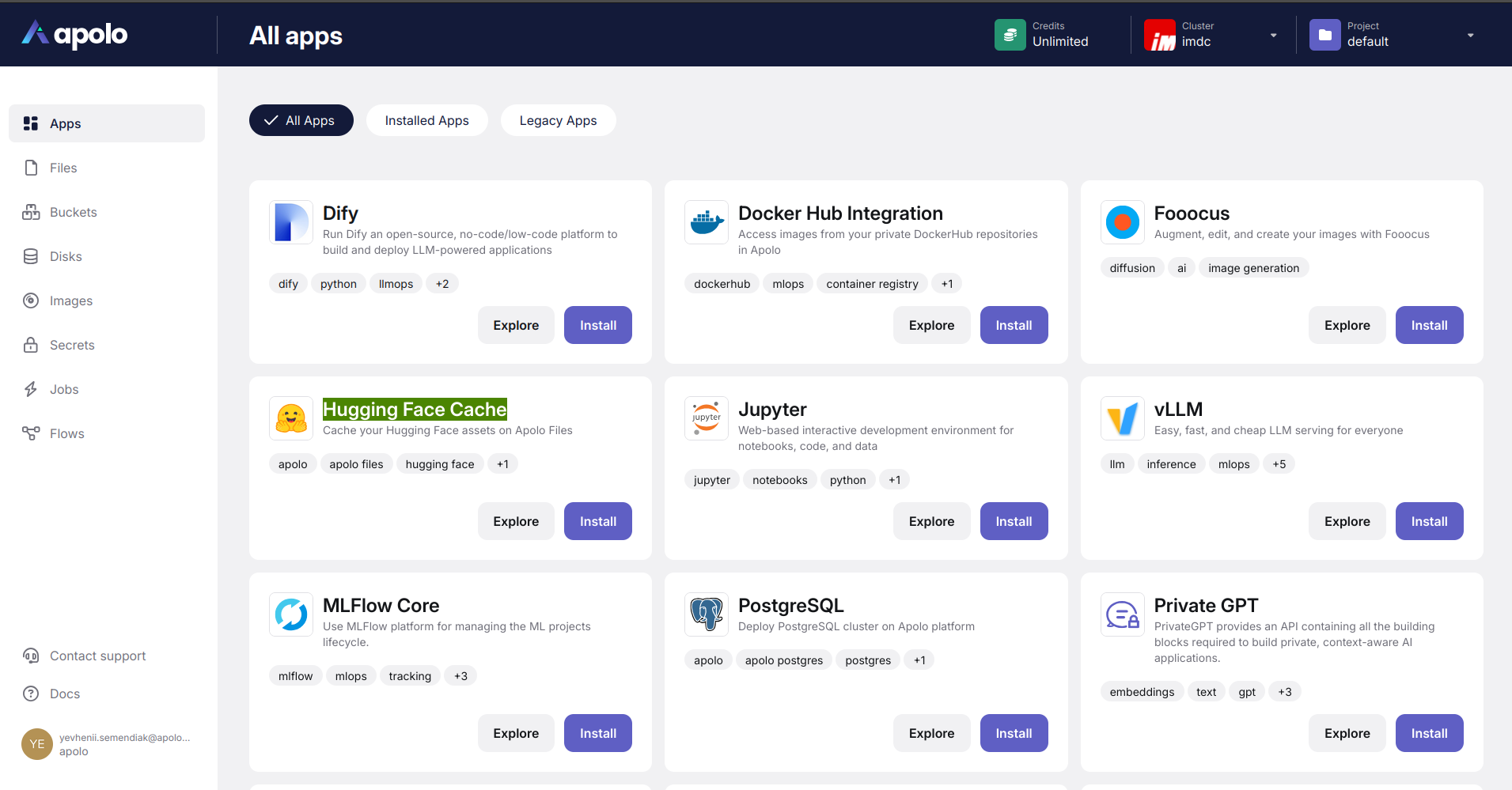The image size is (1512, 790).
Task: Click the PostgreSQL elephant icon
Action: tap(707, 614)
